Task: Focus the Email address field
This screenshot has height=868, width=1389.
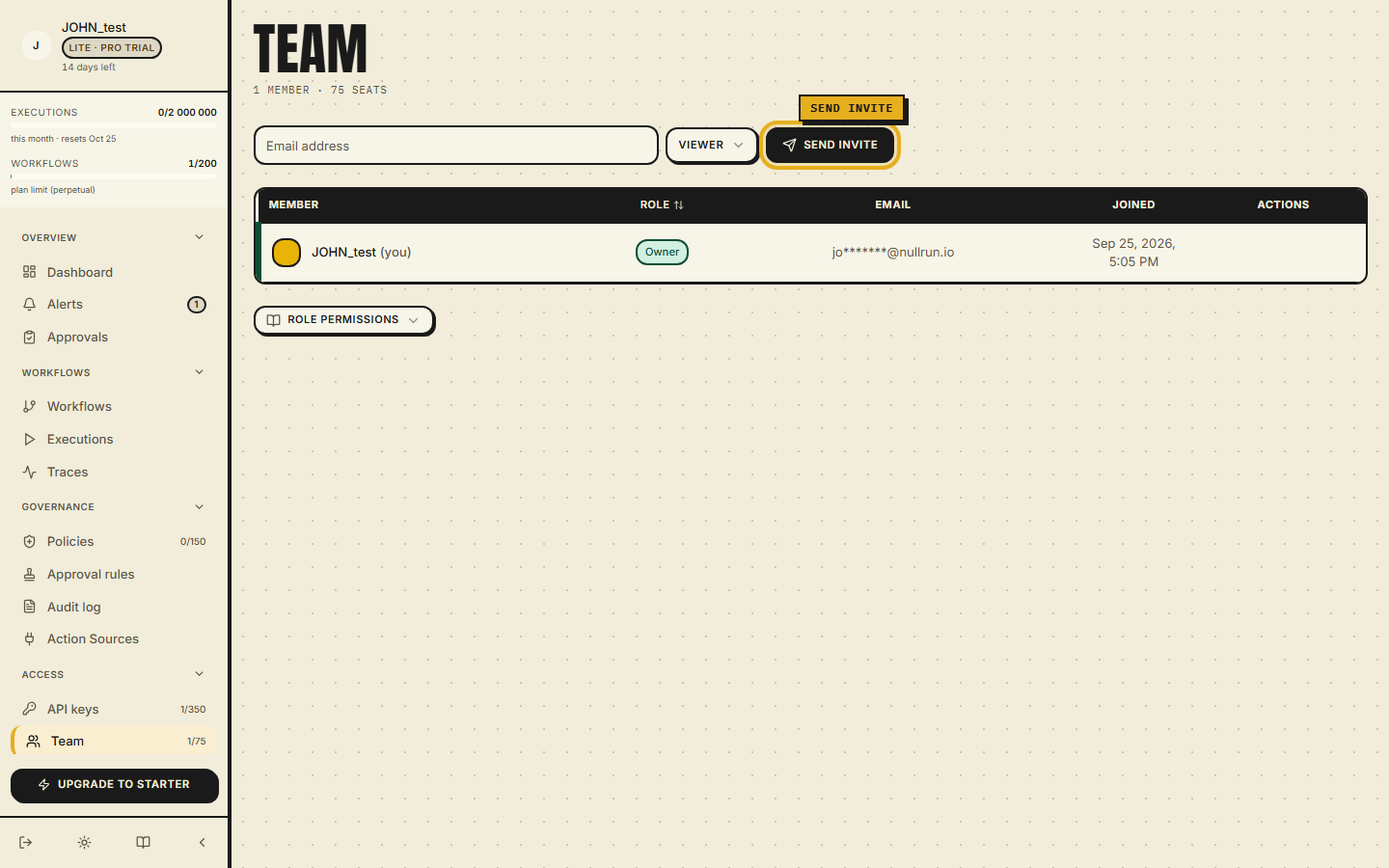Action: click(x=456, y=146)
